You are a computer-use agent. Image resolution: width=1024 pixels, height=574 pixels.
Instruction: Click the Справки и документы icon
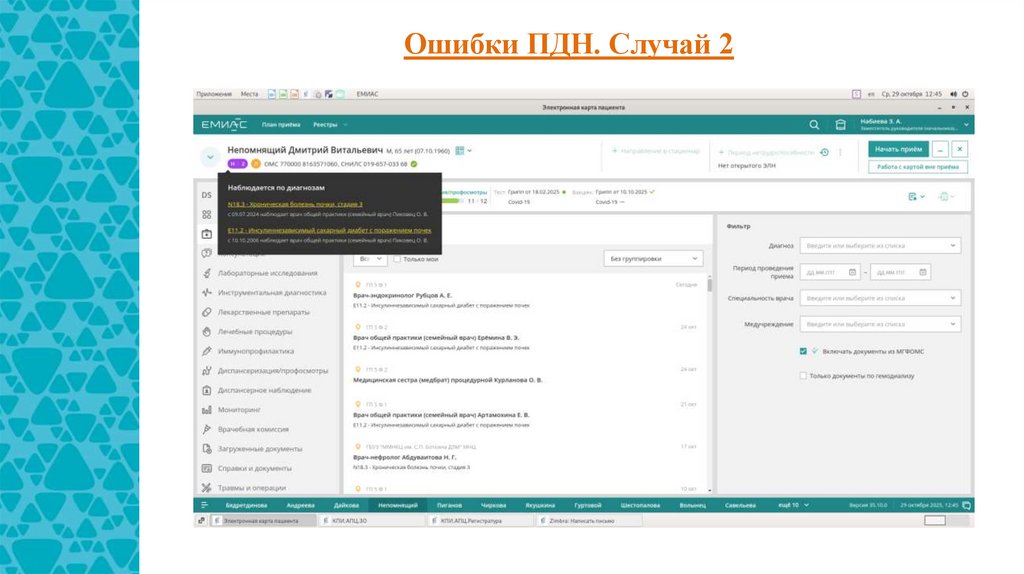coord(206,468)
